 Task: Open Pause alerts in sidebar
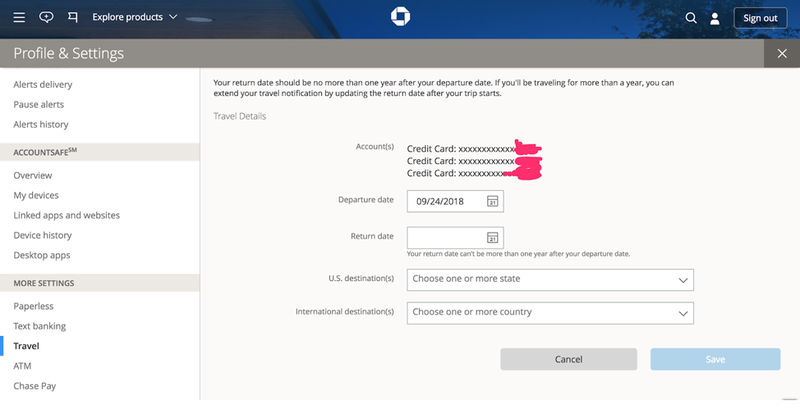tap(39, 104)
